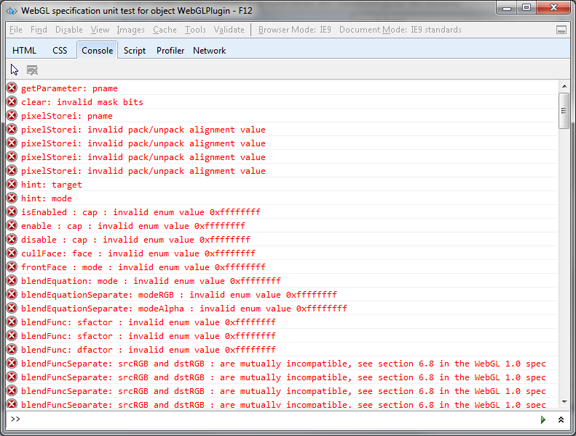576x436 pixels.
Task: Click the 'clear: invalid mask bits' message
Action: (x=82, y=102)
